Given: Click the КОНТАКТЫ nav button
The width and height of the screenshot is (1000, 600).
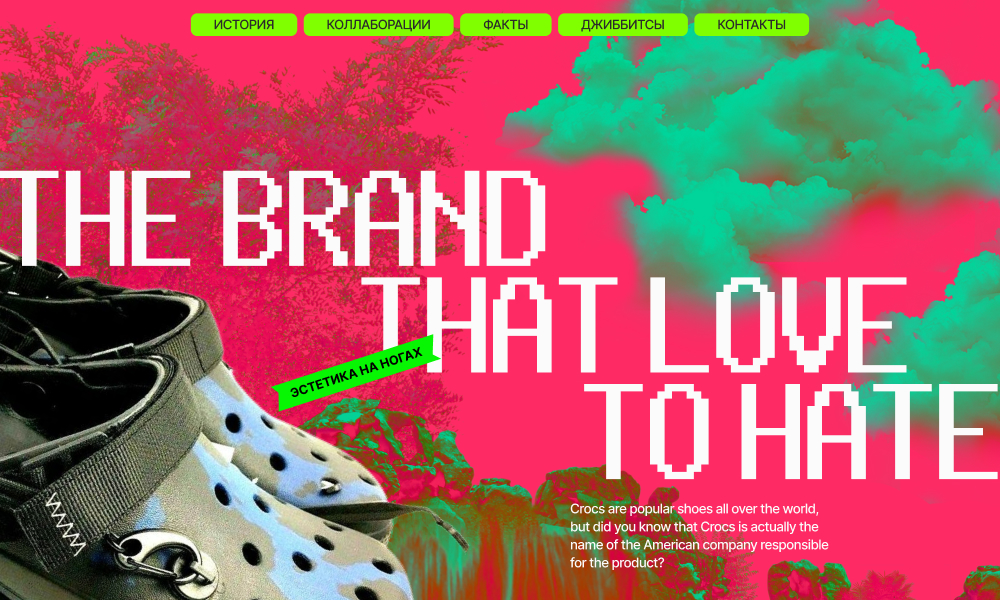Looking at the screenshot, I should [x=751, y=25].
